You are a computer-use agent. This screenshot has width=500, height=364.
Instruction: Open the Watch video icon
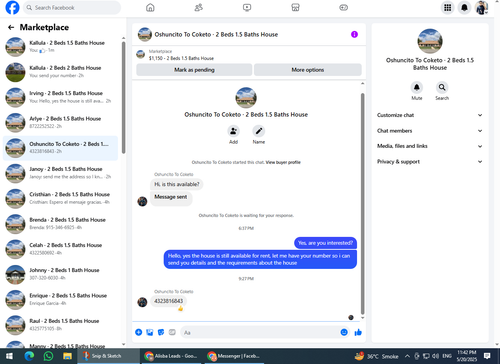point(247,7)
